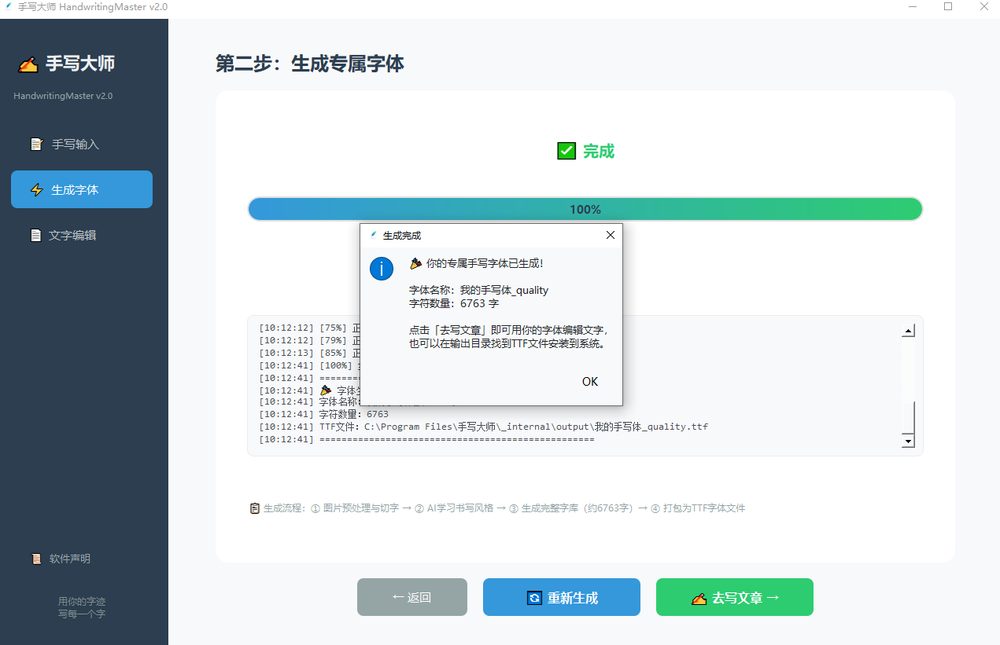Close the 生成完成 dialog with X
This screenshot has width=1000, height=645.
610,235
